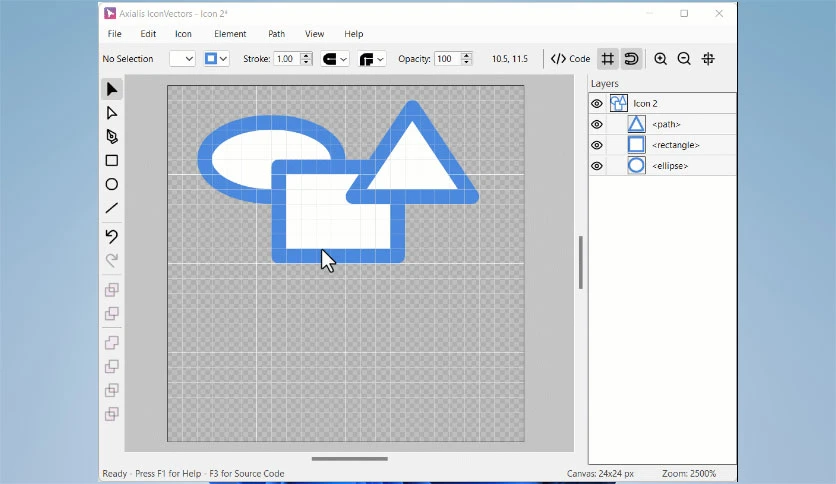Click the horizontal canvas scrollbar thumb
This screenshot has height=484, width=836.
pos(350,458)
